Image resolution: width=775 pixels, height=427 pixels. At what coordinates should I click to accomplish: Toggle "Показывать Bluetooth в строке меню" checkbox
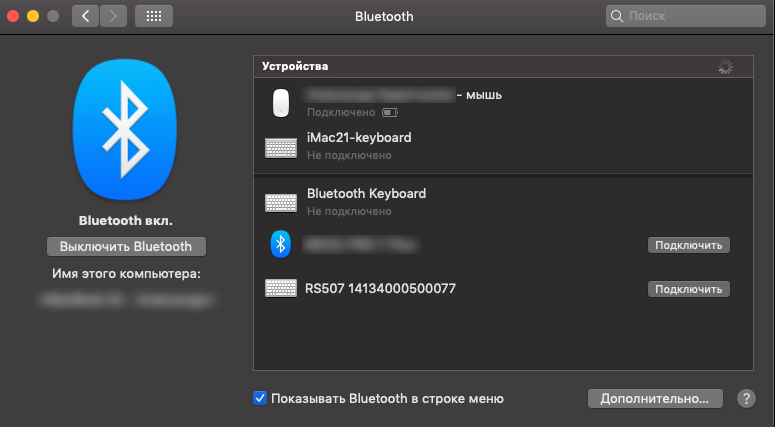(260, 398)
